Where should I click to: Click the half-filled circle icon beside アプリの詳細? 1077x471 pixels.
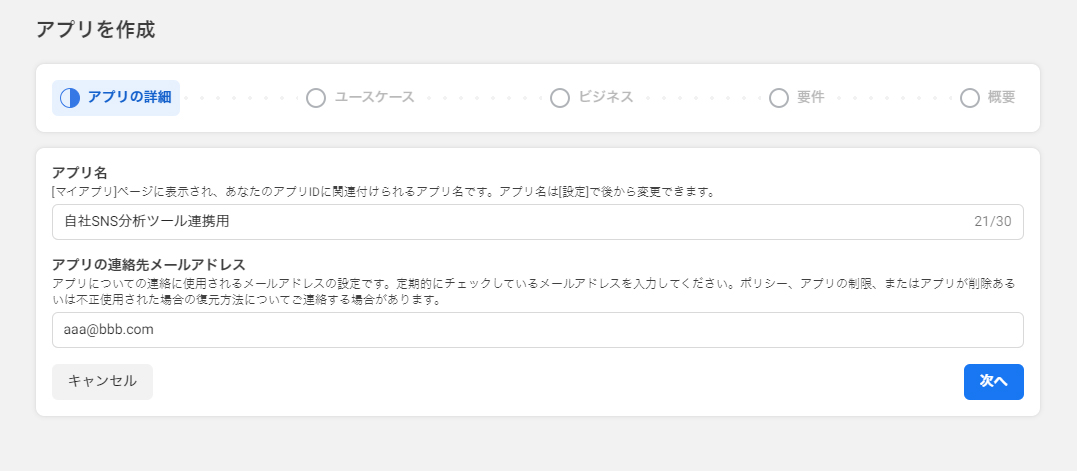(x=70, y=98)
